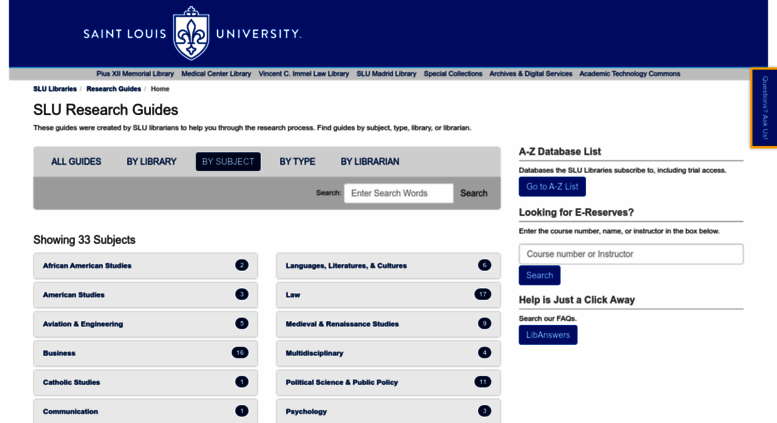Click American Studies count badge 3
The height and width of the screenshot is (423, 777).
[x=241, y=294]
